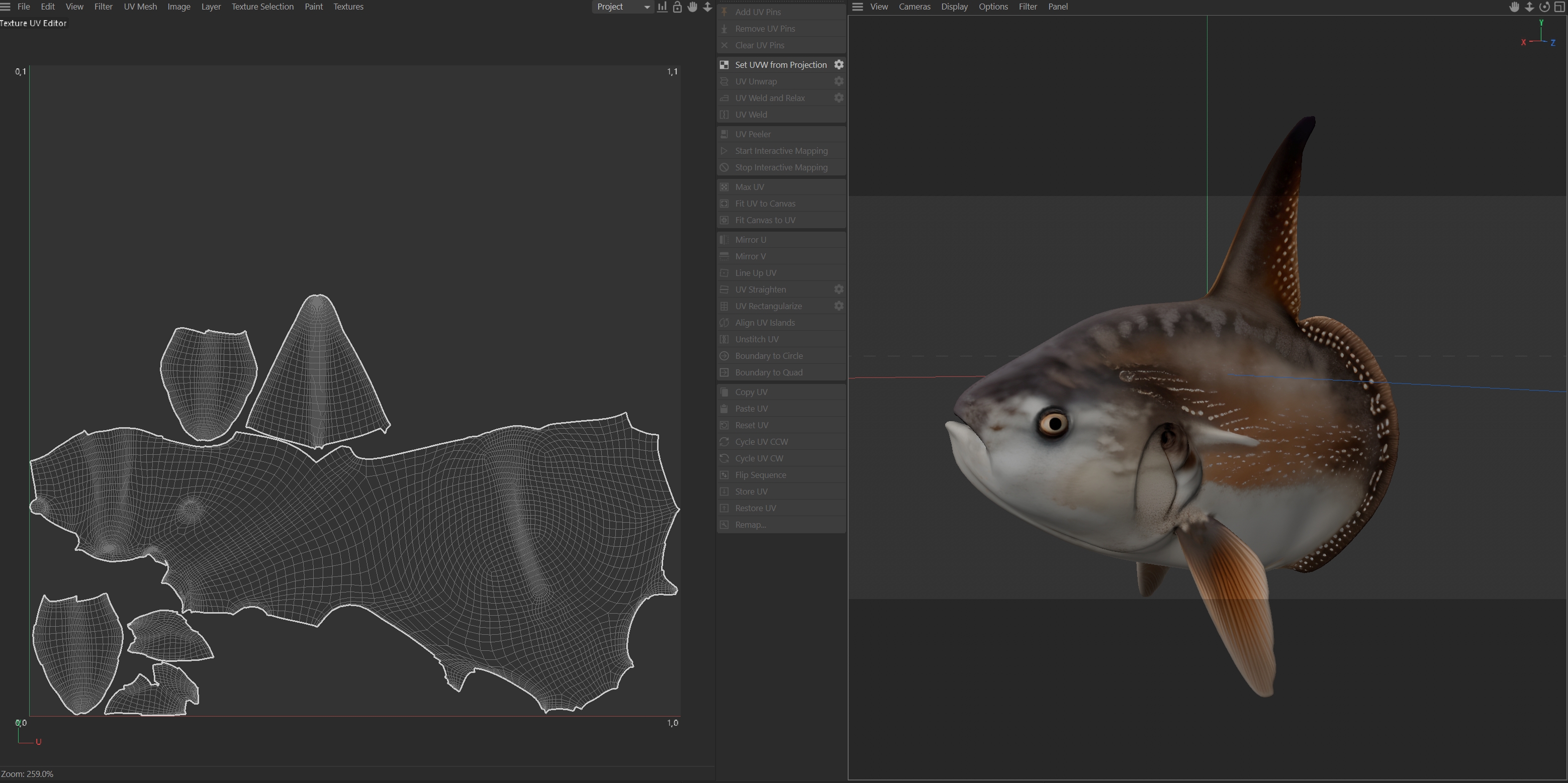
Task: Click the UV Straighten settings gear
Action: [839, 289]
